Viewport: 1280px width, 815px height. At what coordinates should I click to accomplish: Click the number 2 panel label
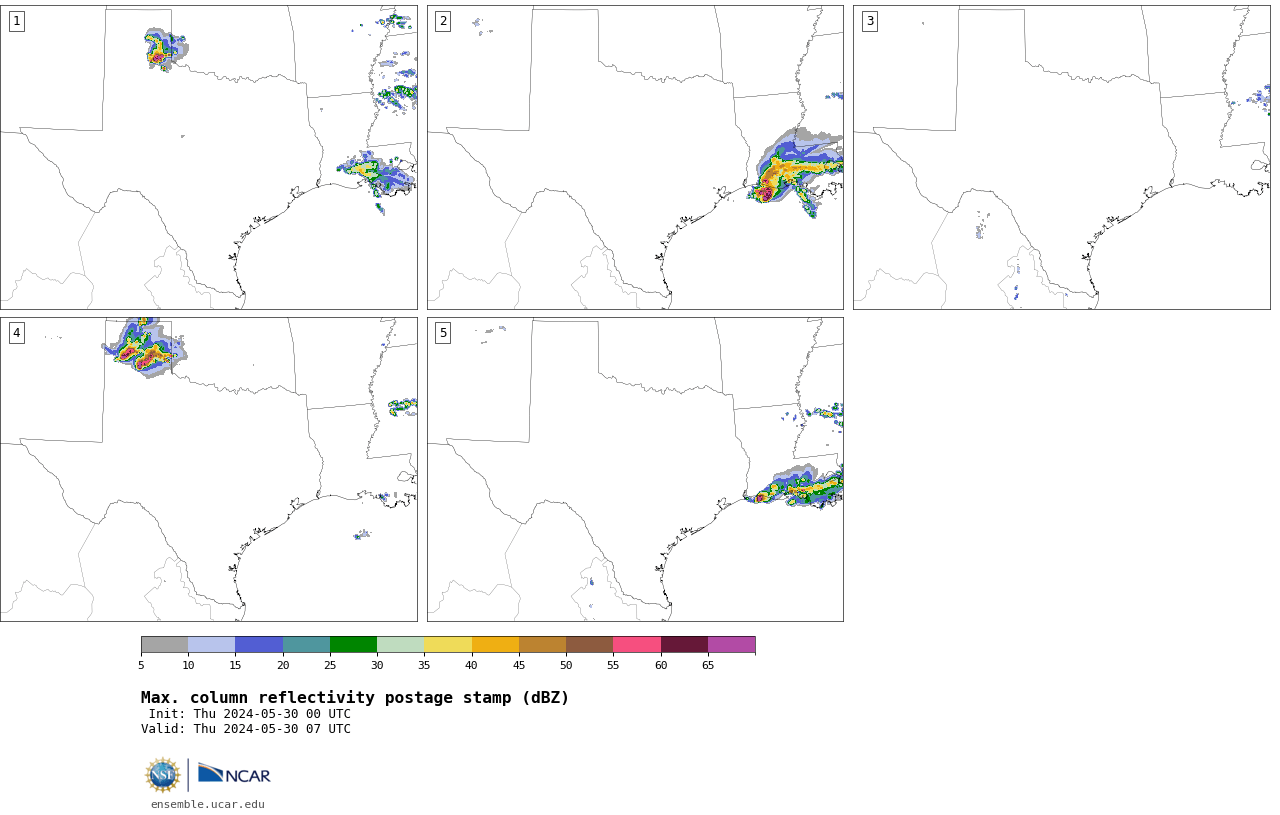click(x=443, y=21)
